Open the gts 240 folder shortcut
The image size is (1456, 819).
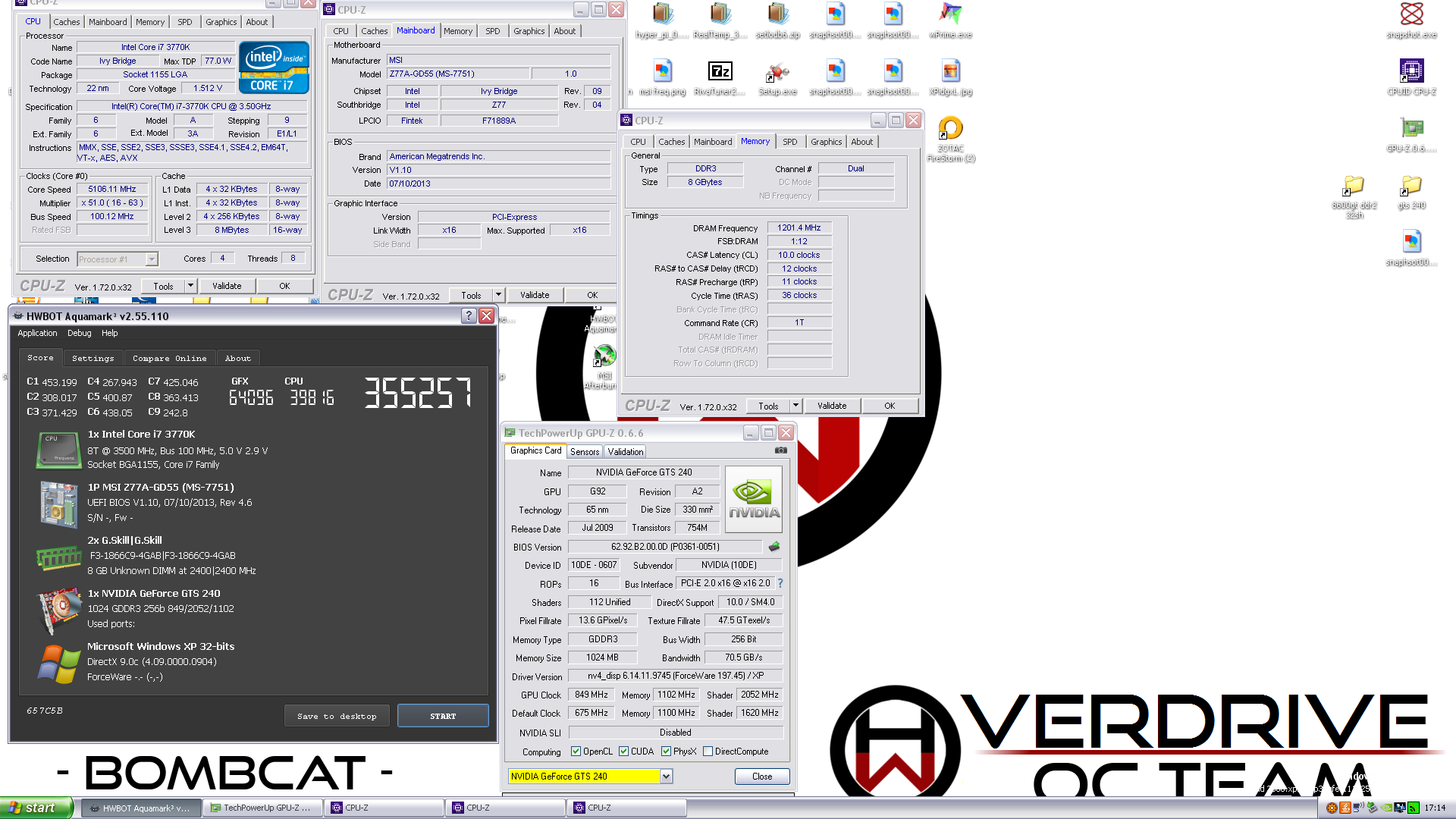click(x=1411, y=192)
